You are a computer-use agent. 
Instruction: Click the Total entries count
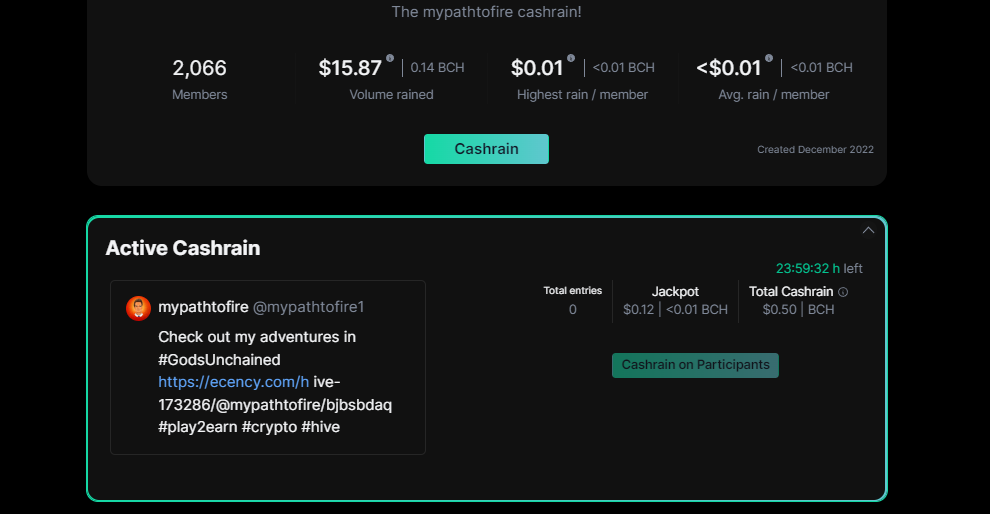[572, 309]
